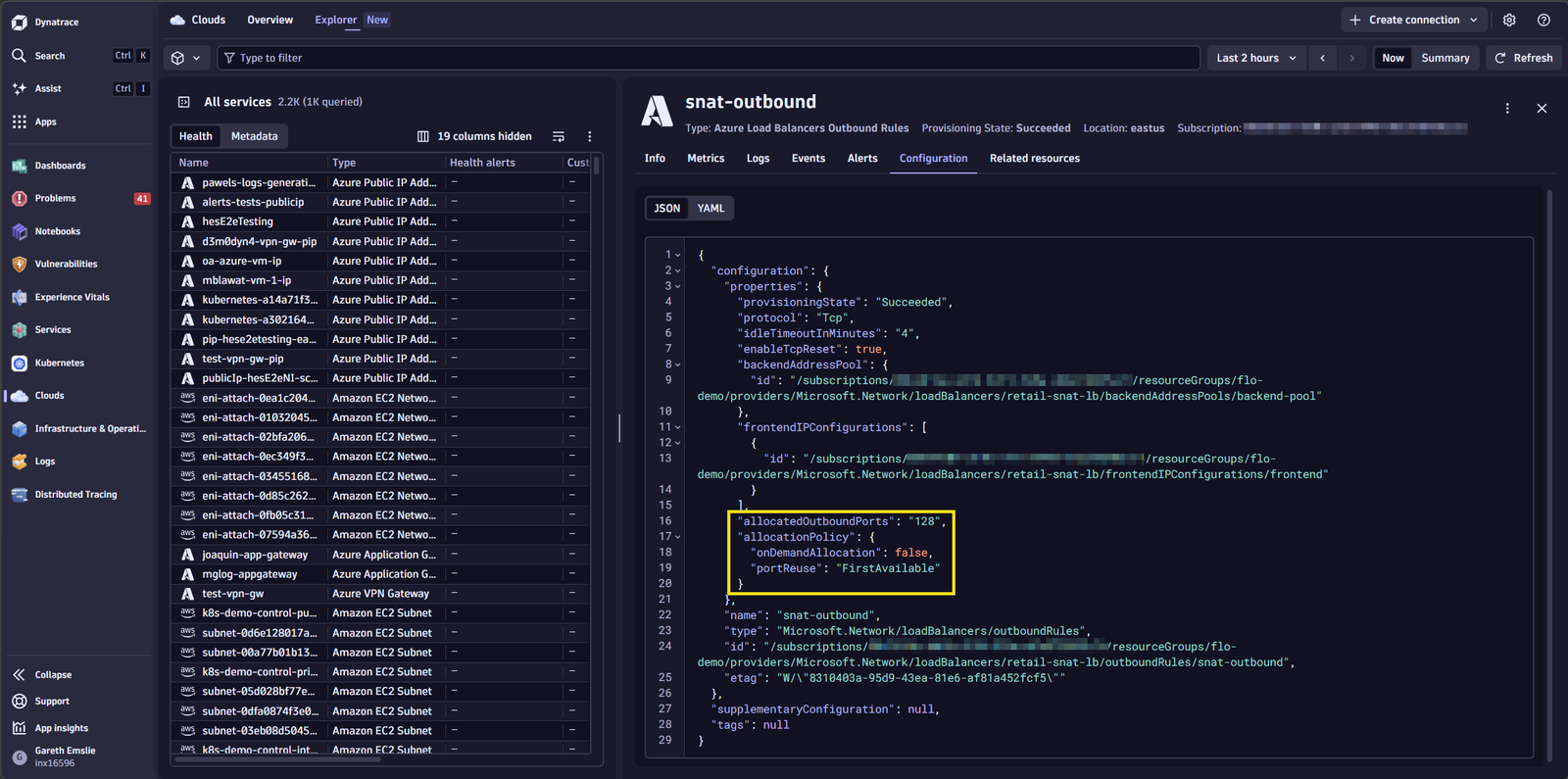Click the services table horizontal scrollbar
Screen dimensions: 1568x779
tap(277, 757)
